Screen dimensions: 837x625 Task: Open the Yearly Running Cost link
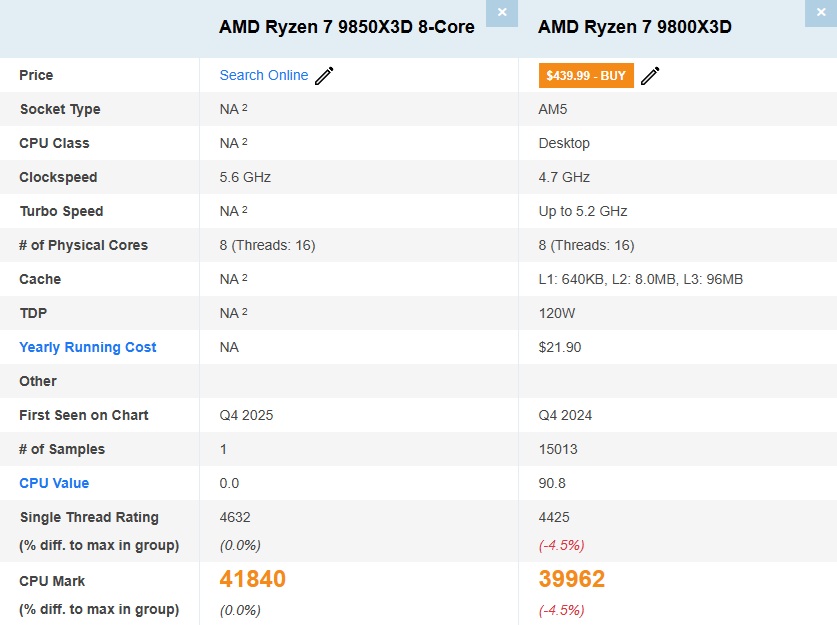(87, 347)
